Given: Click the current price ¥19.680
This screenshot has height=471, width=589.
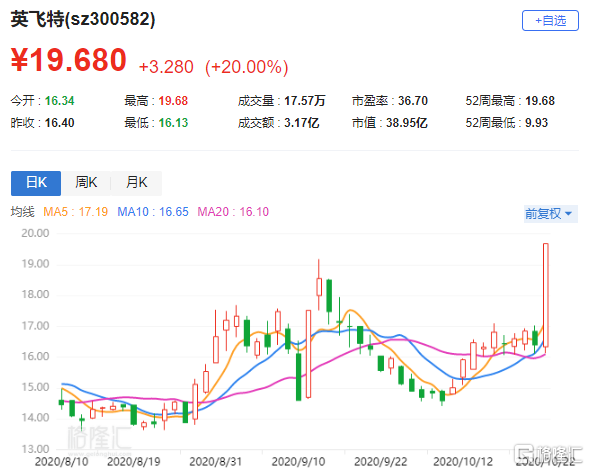Looking at the screenshot, I should pos(69,60).
